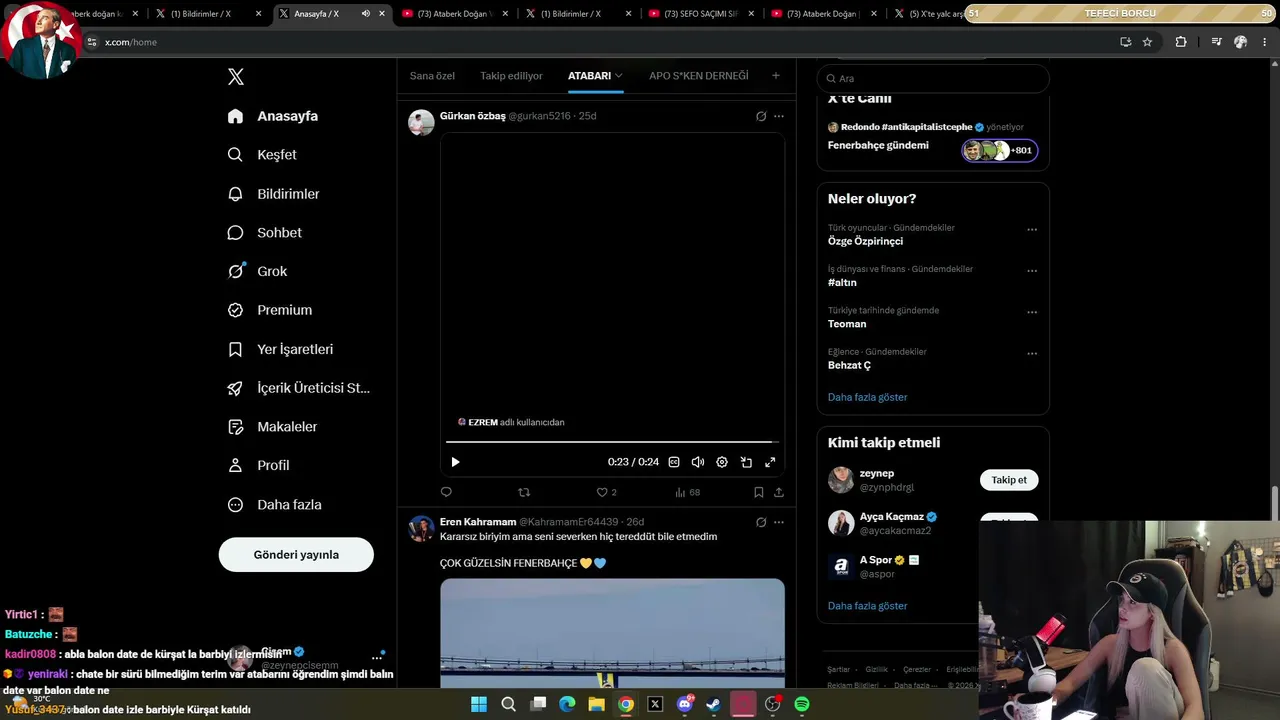Switch to the Sana özel tab
This screenshot has height=720, width=1280.
(432, 76)
